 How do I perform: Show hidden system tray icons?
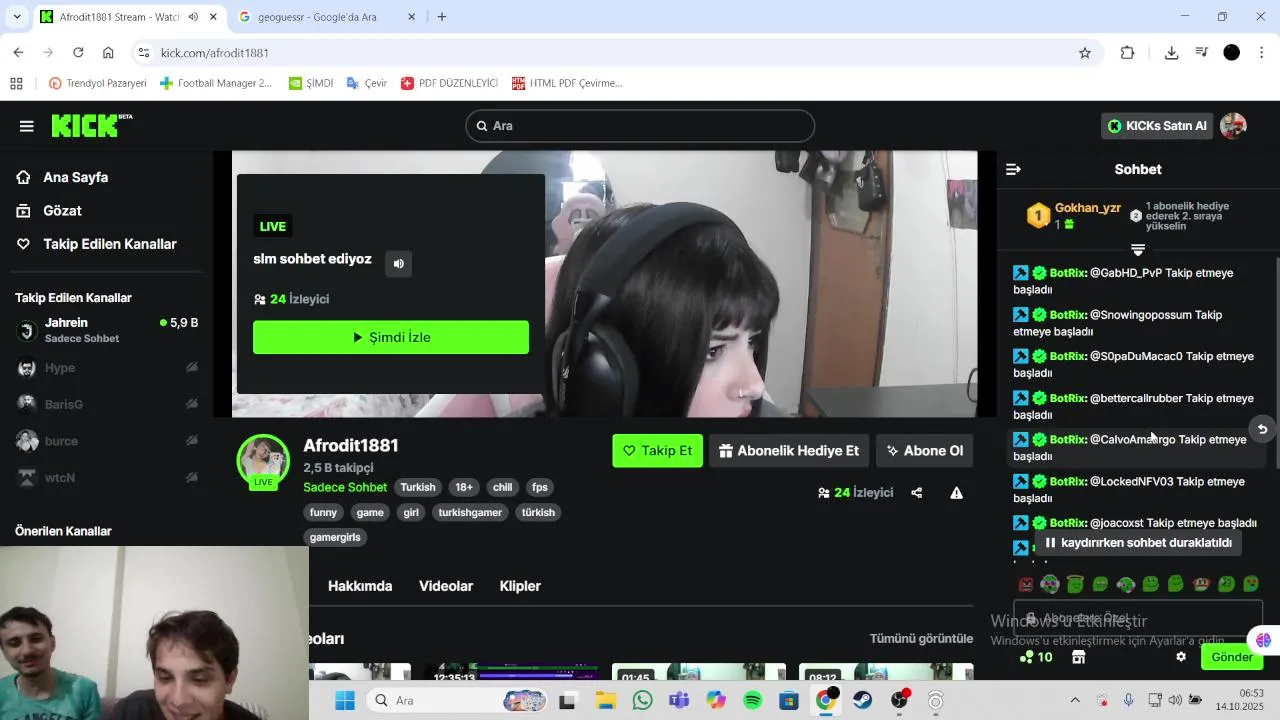point(1075,701)
